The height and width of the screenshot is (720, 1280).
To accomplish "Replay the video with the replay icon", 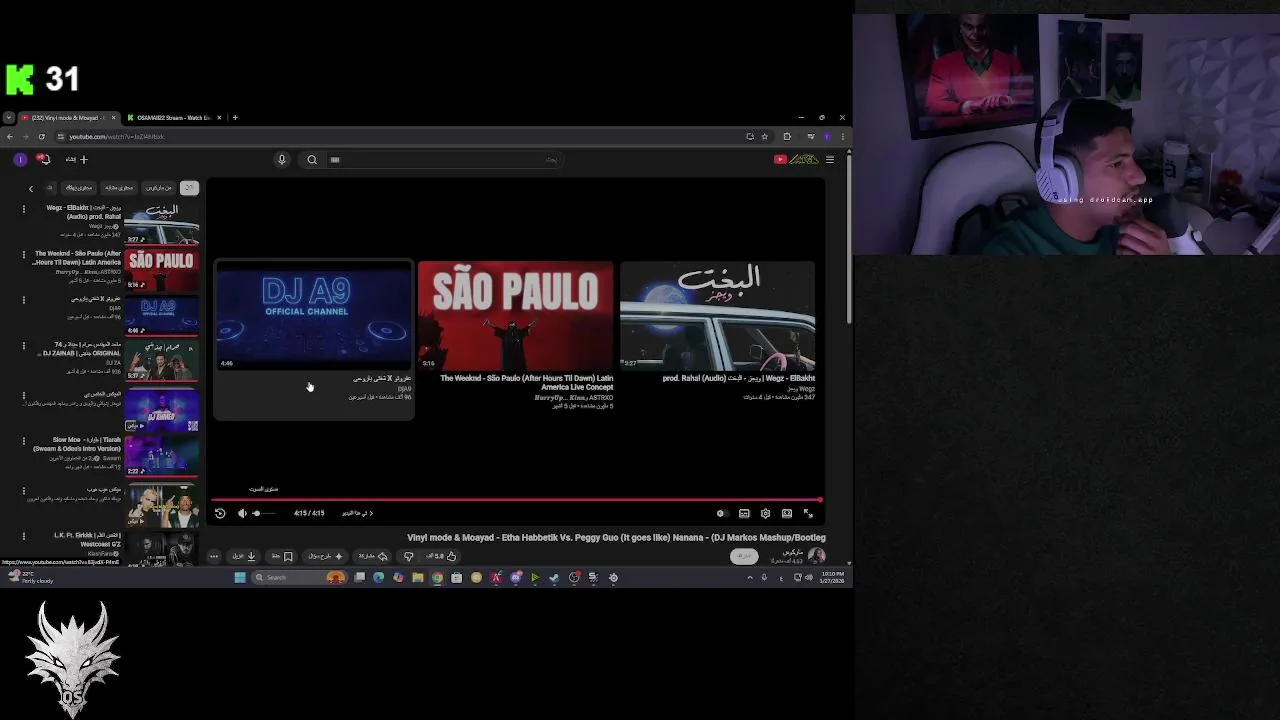I will 220,513.
